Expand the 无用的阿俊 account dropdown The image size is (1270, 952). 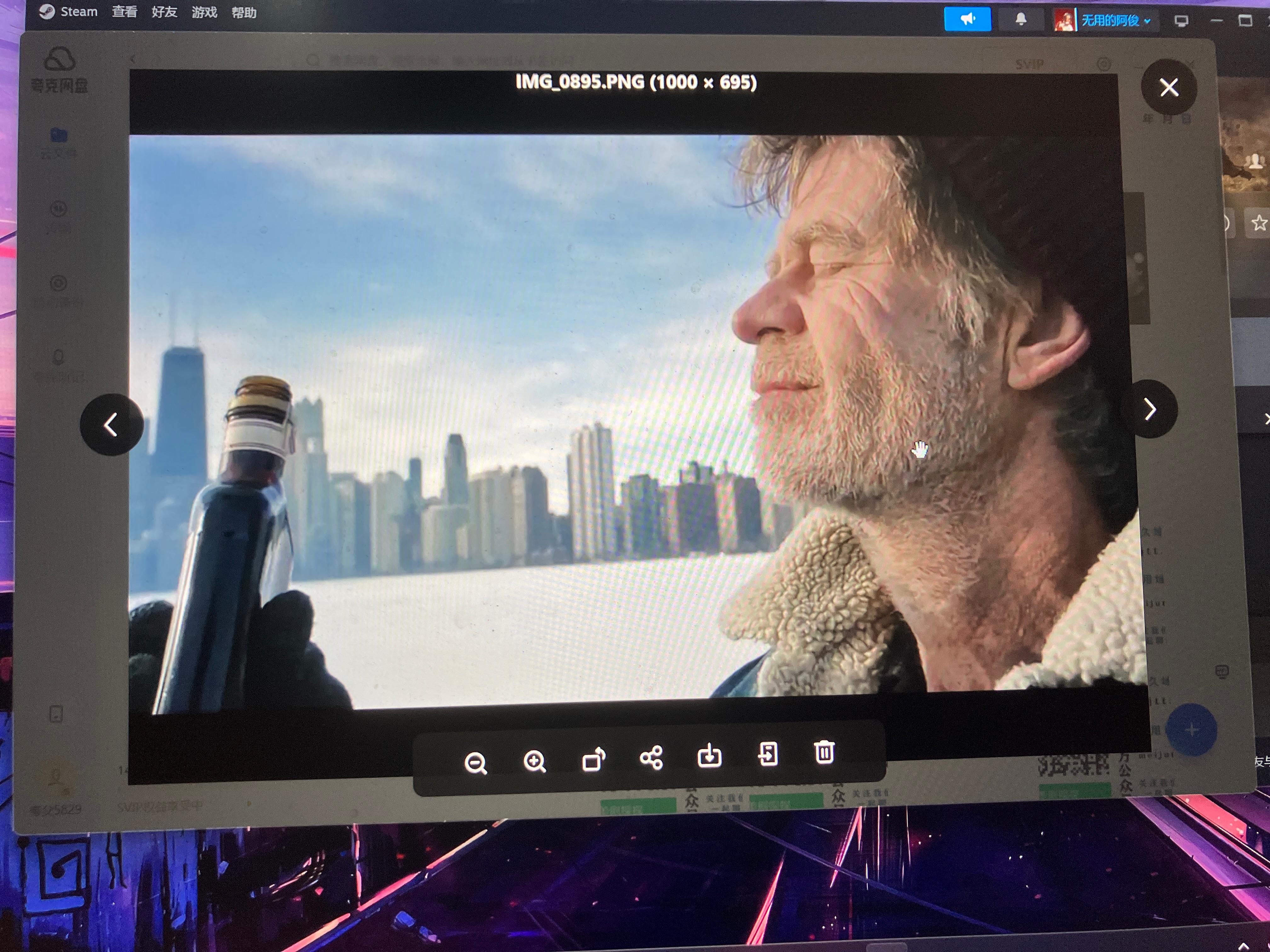[x=1116, y=21]
